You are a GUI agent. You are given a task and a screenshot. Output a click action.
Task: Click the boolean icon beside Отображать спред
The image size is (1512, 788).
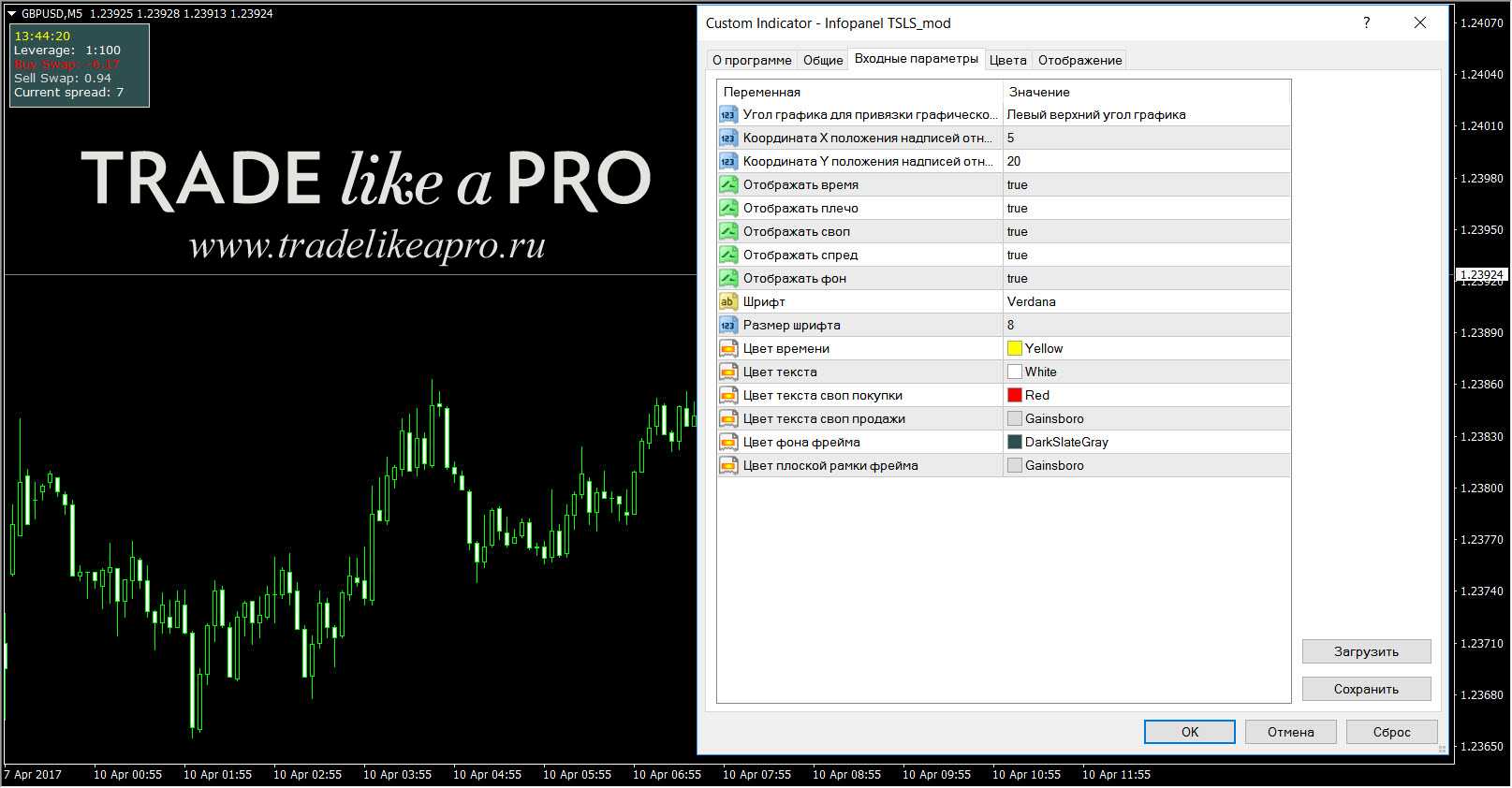point(728,255)
